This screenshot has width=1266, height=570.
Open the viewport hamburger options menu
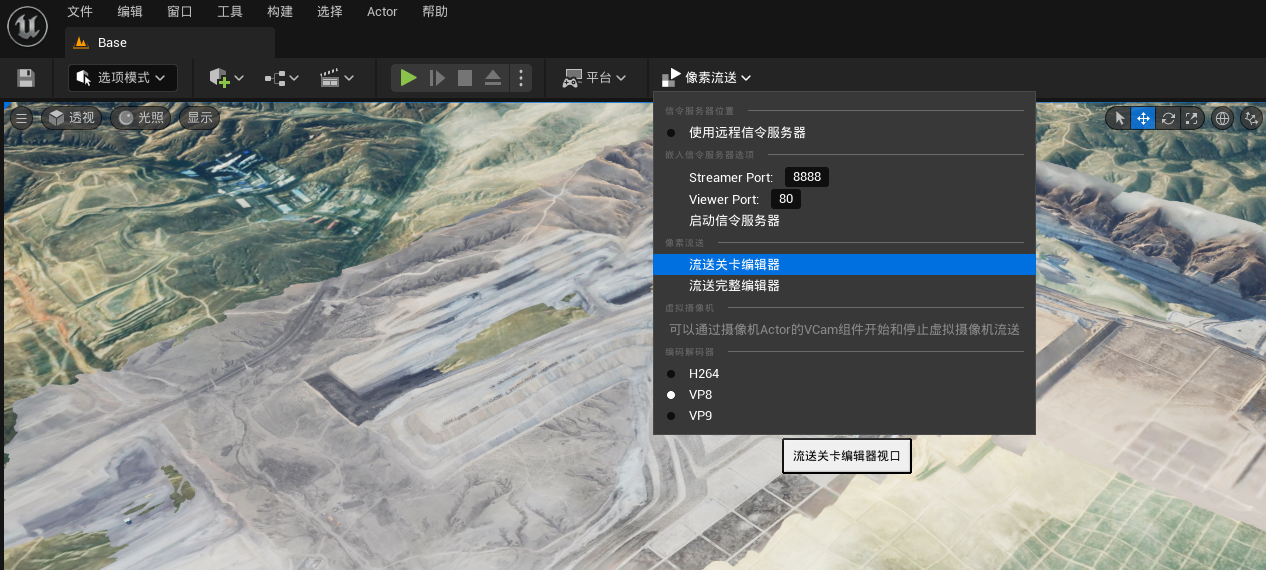click(x=21, y=118)
